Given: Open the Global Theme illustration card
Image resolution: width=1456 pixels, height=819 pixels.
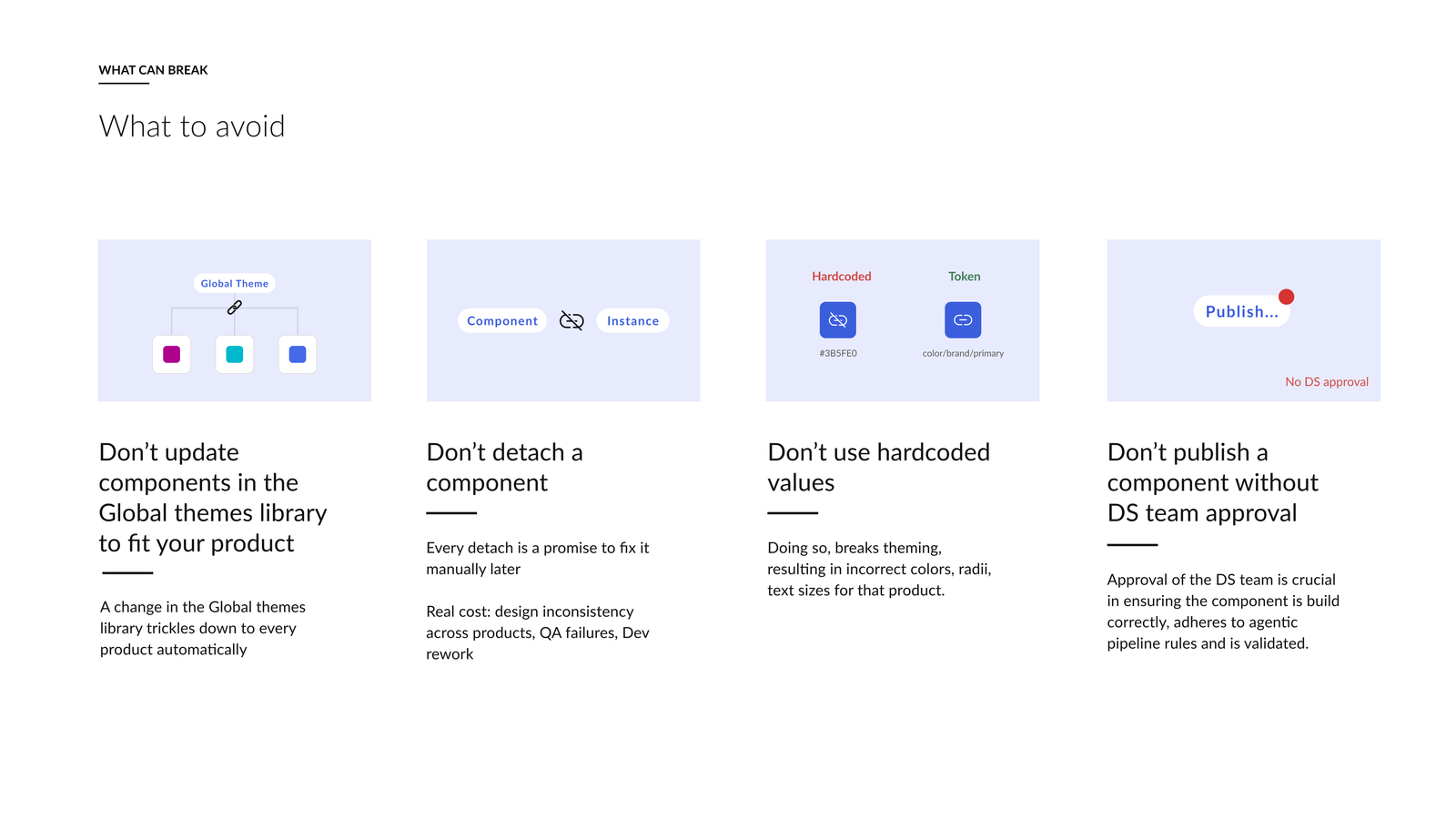Looking at the screenshot, I should 235,320.
